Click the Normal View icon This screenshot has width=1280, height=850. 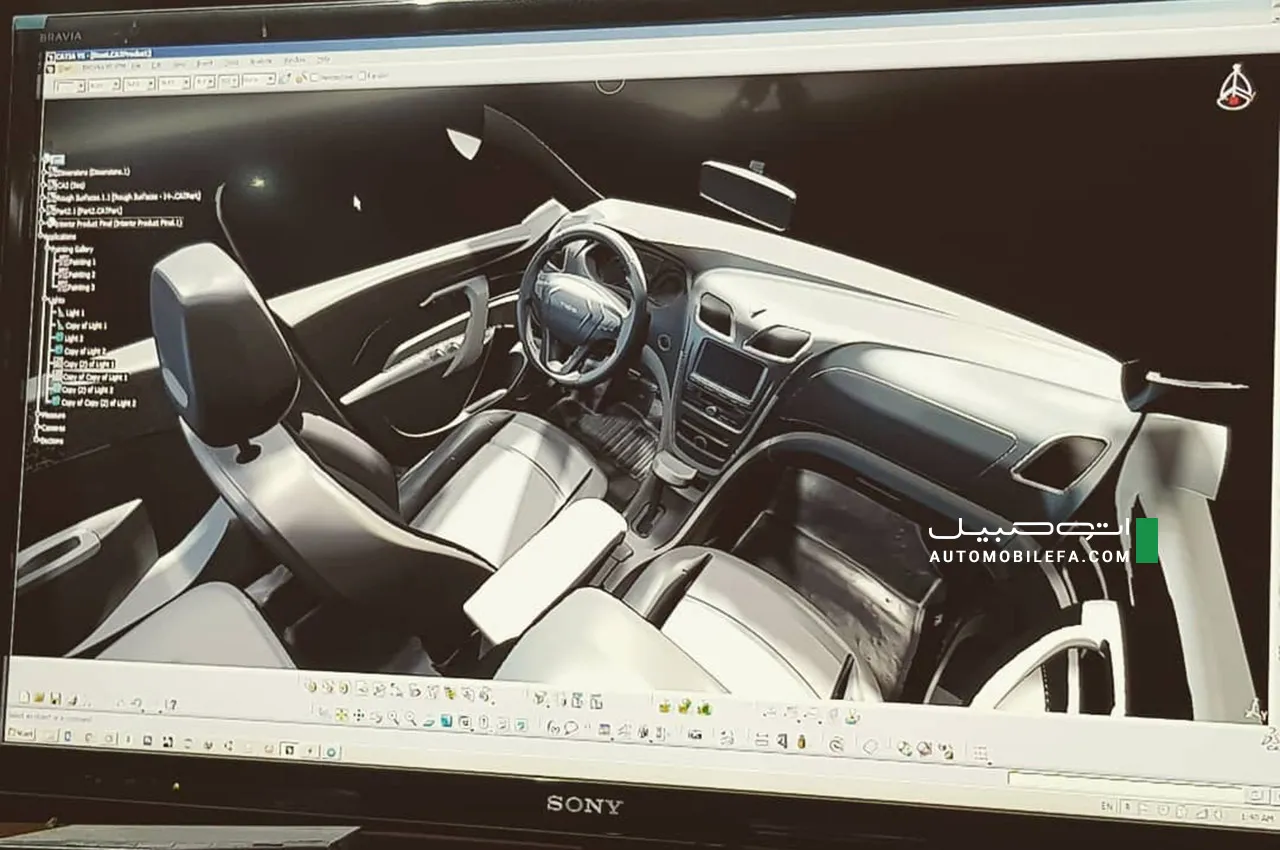pyautogui.click(x=428, y=720)
